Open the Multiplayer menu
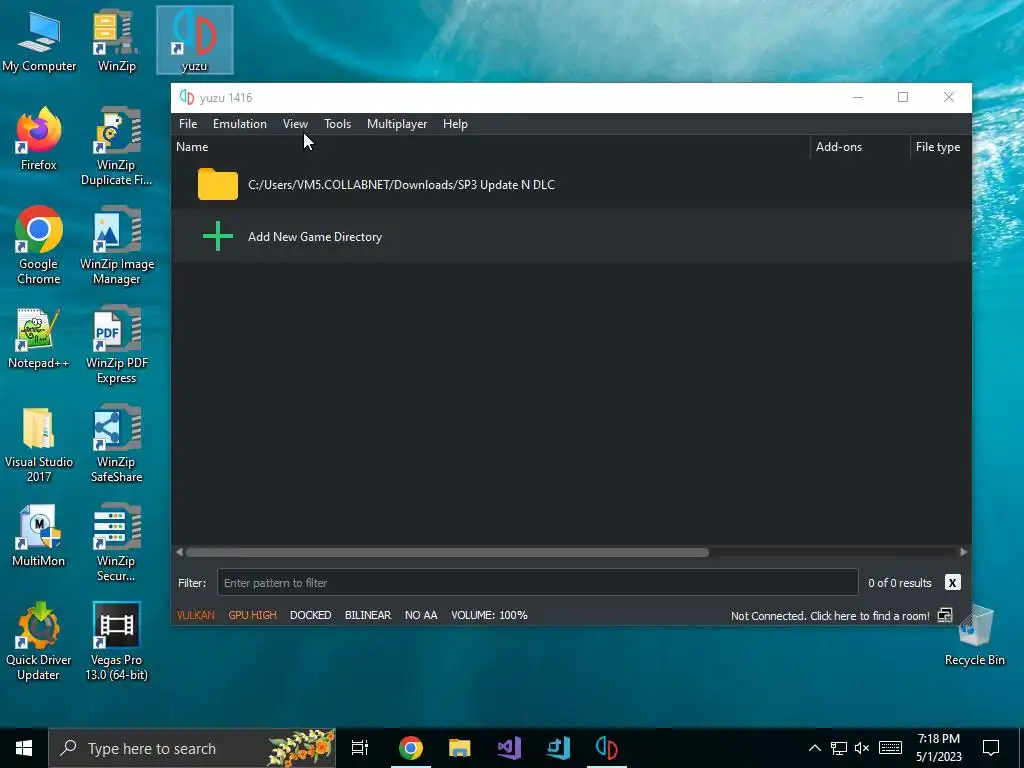Viewport: 1024px width, 768px height. click(x=397, y=123)
